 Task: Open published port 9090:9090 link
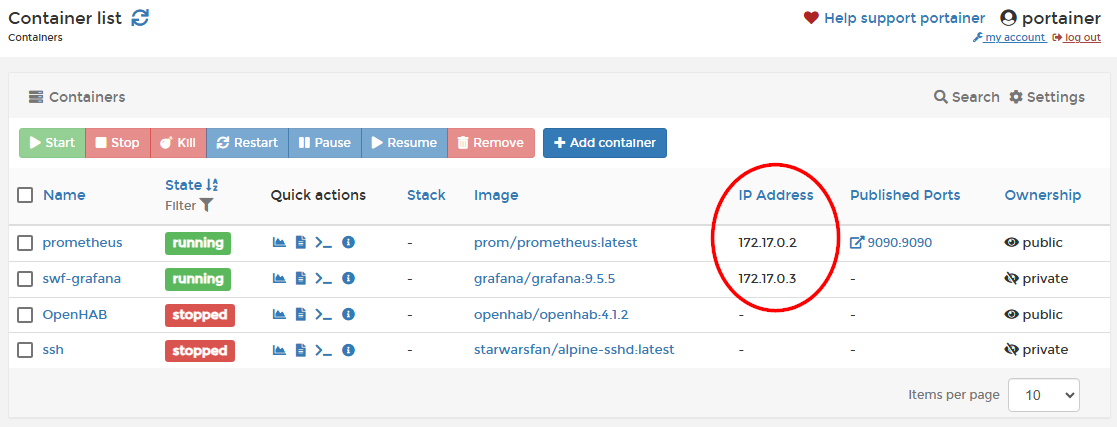891,243
